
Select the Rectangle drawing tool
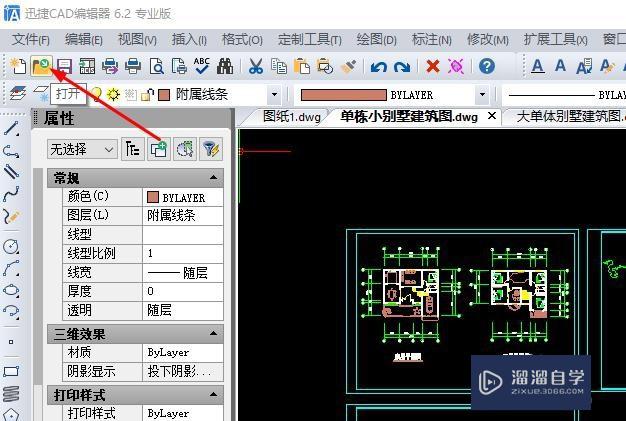[x=11, y=372]
